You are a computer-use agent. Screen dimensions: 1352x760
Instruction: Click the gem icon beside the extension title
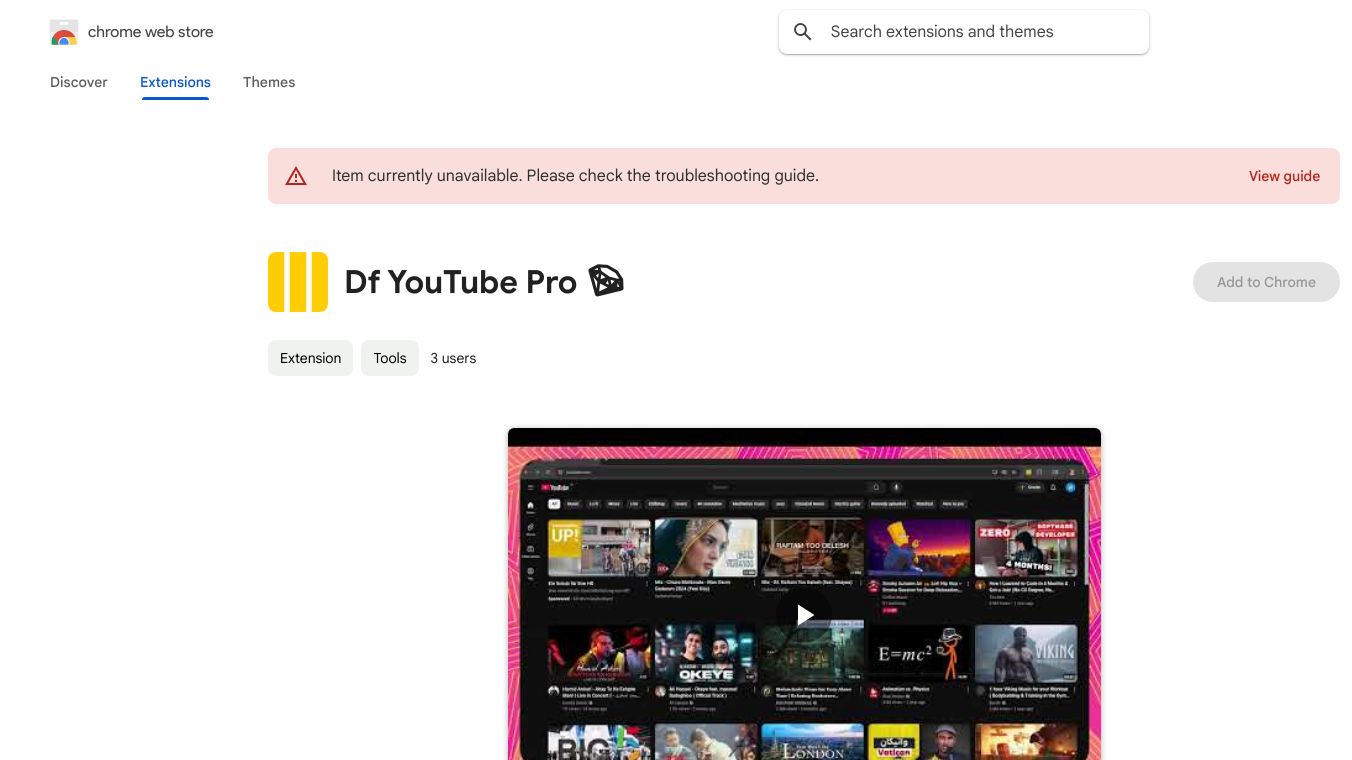click(x=605, y=281)
